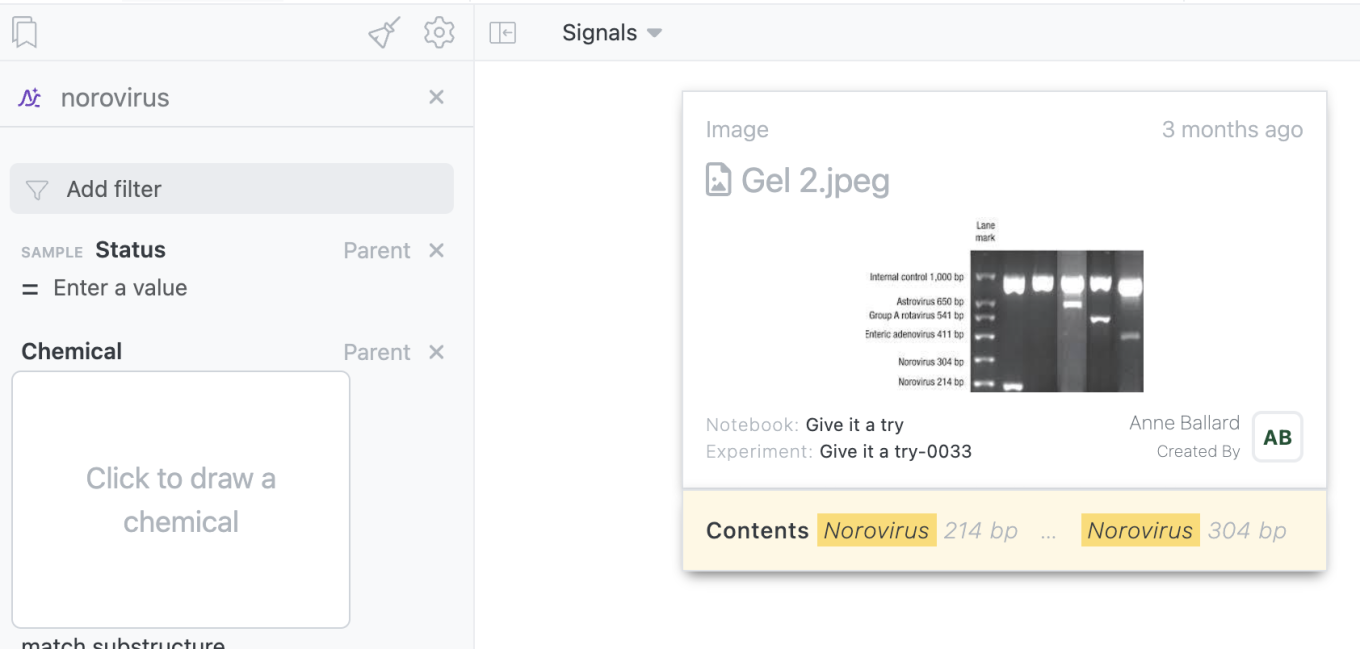This screenshot has height=649, width=1360.
Task: Open Parent dropdown for Status filter
Action: coord(376,250)
